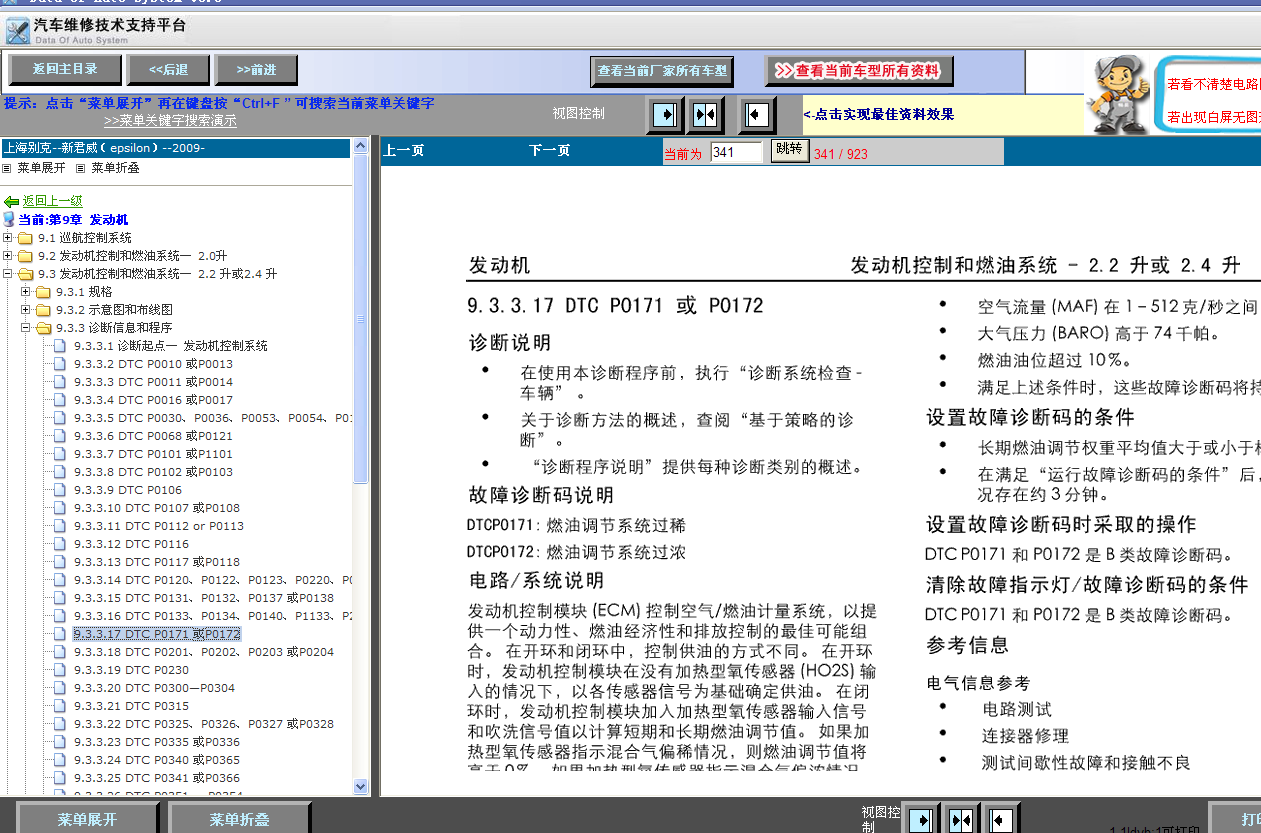
Task: Click the sidebar scrollbar down arrow
Action: click(x=361, y=787)
